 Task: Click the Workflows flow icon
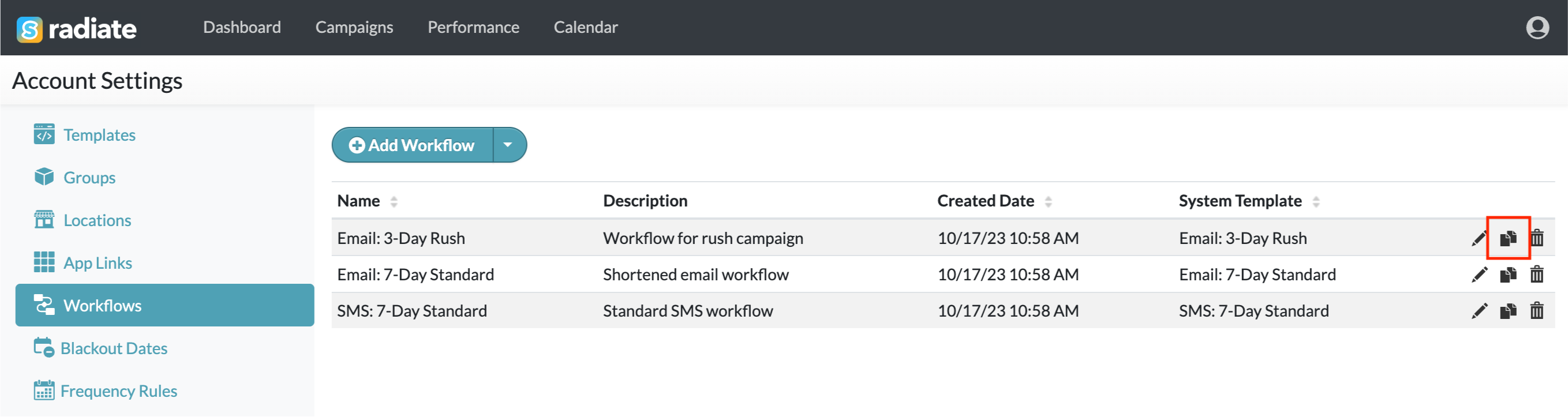point(44,305)
